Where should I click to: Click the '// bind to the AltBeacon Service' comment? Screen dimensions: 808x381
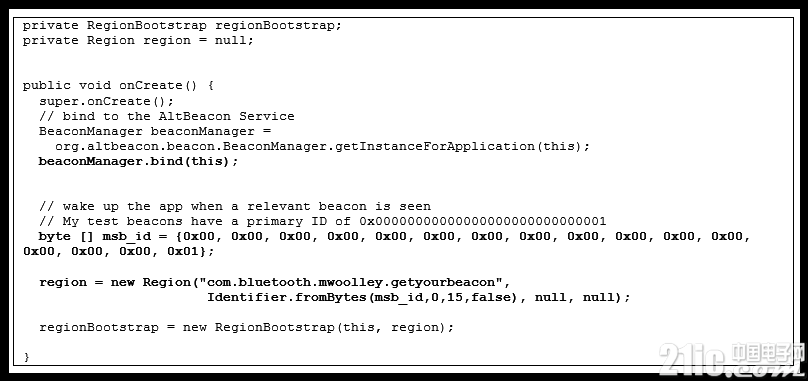tap(166, 116)
